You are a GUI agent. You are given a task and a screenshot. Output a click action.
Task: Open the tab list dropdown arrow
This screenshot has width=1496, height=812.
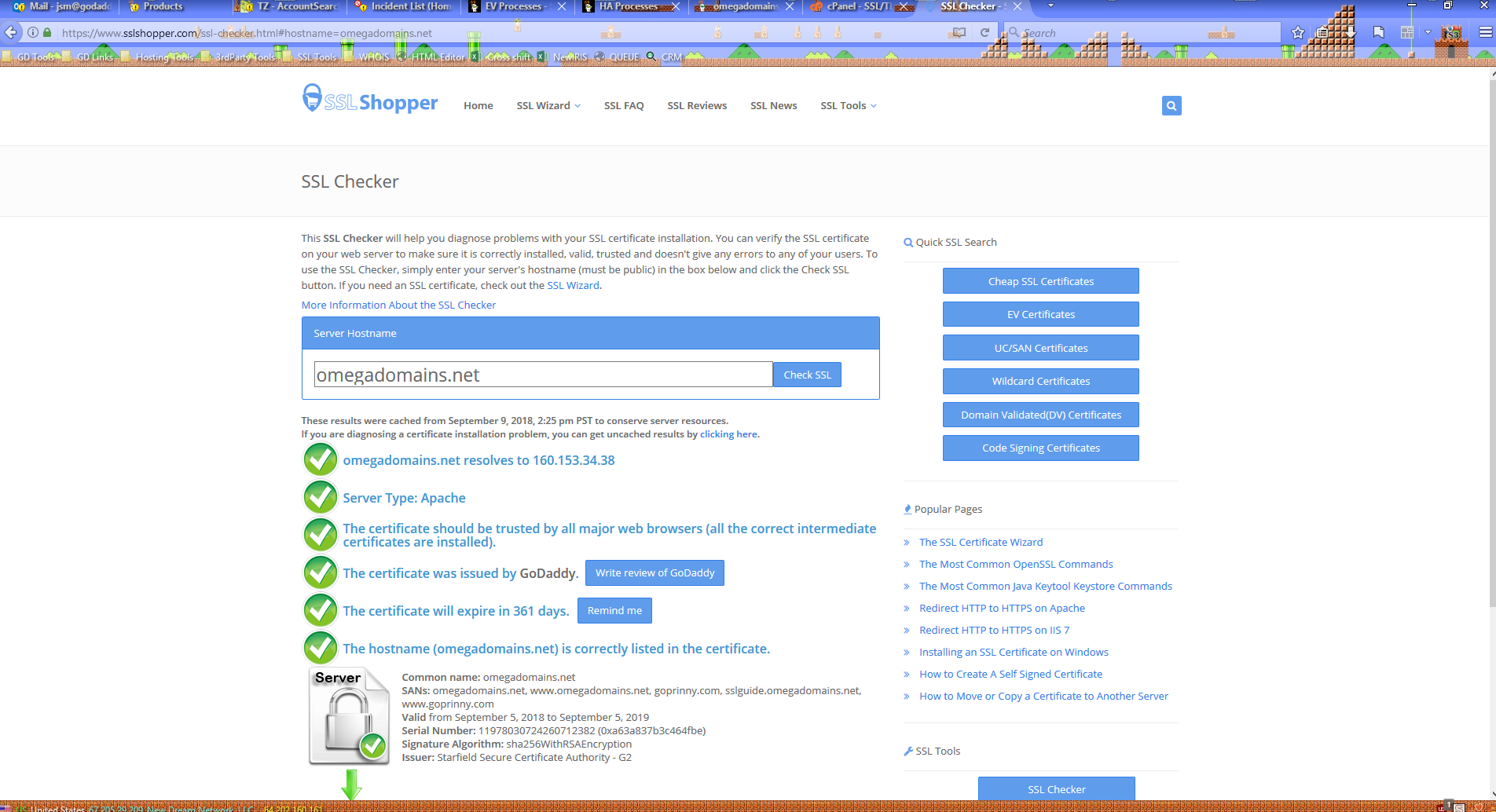[1050, 6]
